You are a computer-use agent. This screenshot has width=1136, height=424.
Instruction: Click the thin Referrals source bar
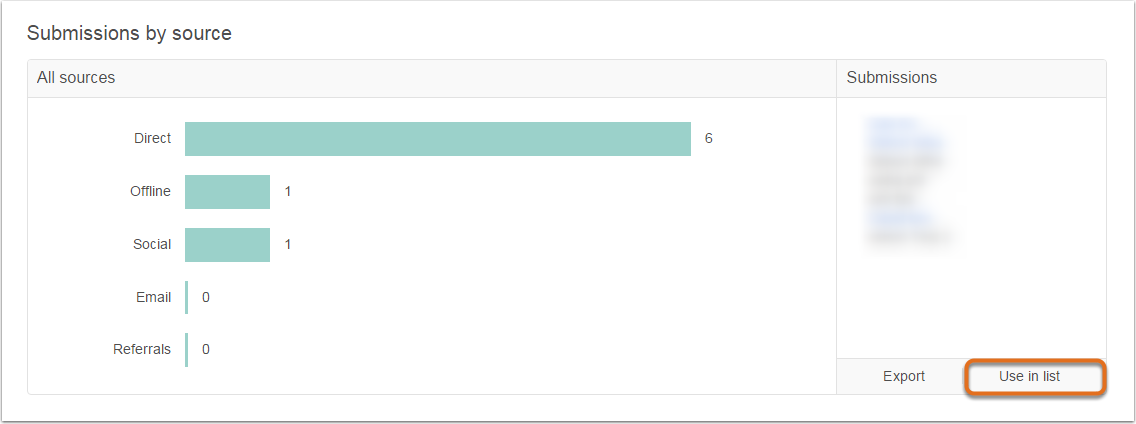tap(186, 349)
